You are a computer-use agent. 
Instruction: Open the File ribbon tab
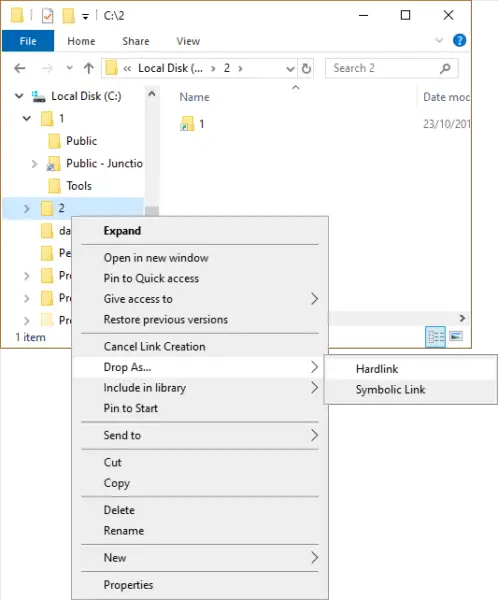click(28, 41)
